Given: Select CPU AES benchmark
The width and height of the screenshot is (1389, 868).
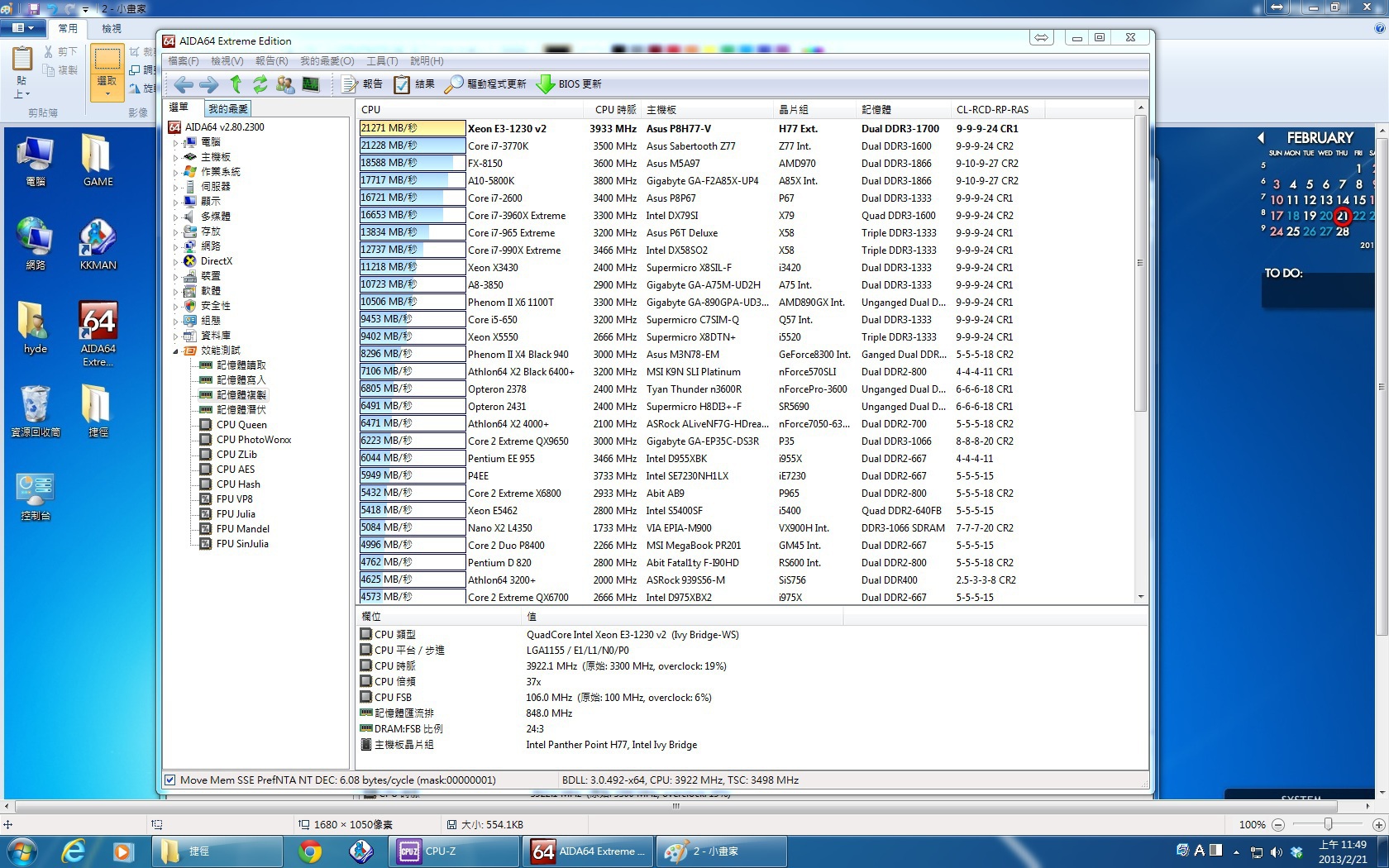Looking at the screenshot, I should pos(236,470).
